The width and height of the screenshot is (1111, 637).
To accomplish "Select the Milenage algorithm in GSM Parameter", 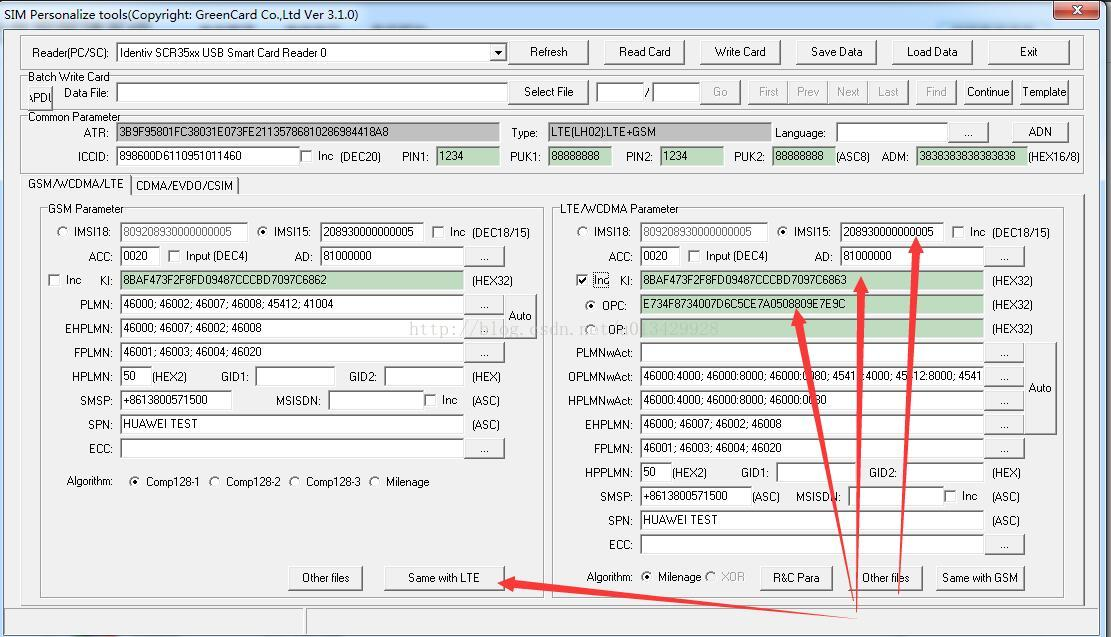I will [x=375, y=482].
